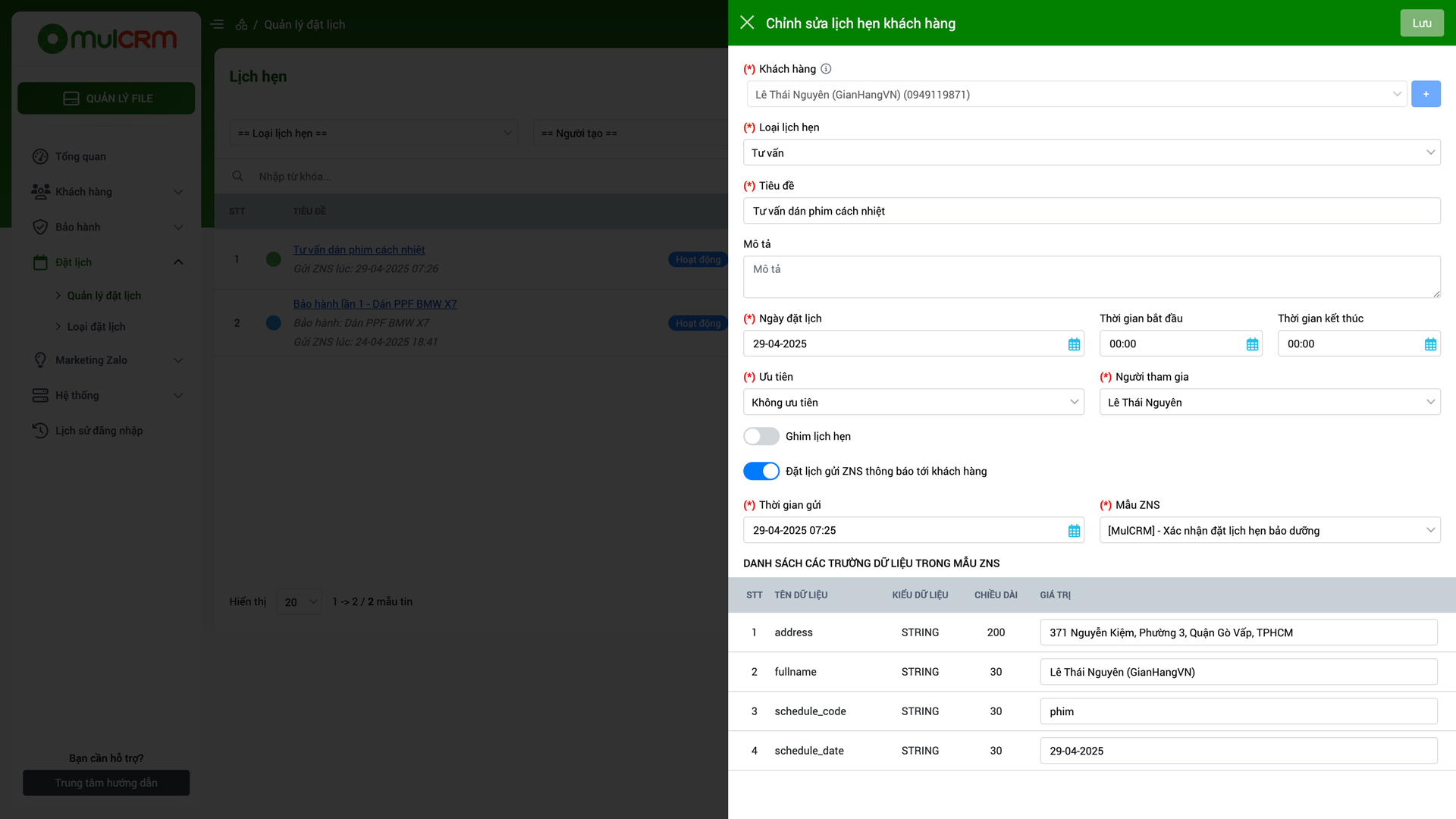Disable ZNS notification booking toggle

[761, 471]
